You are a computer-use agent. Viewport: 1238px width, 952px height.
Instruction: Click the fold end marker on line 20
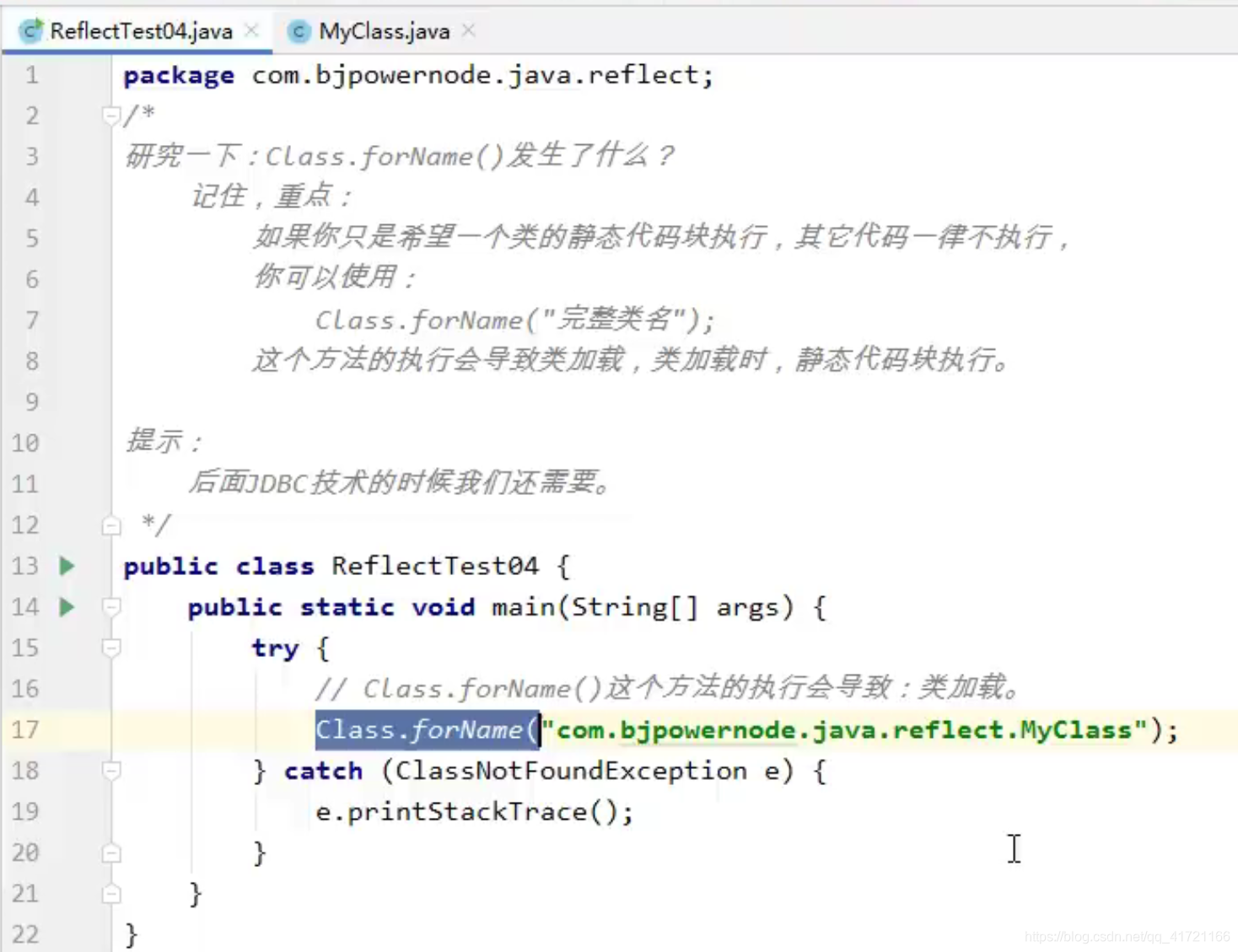110,852
